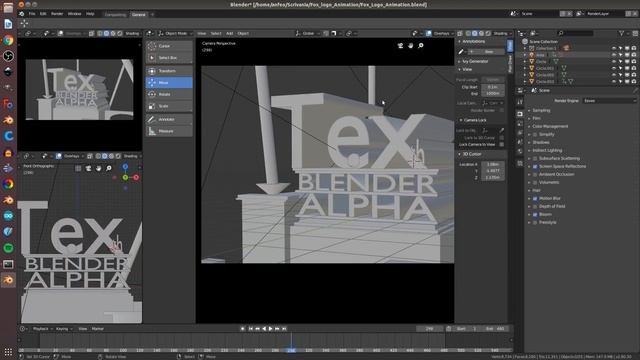Click zoom magnifier icon in main viewport
Image resolution: width=640 pixels, height=360 pixels.
(421, 46)
